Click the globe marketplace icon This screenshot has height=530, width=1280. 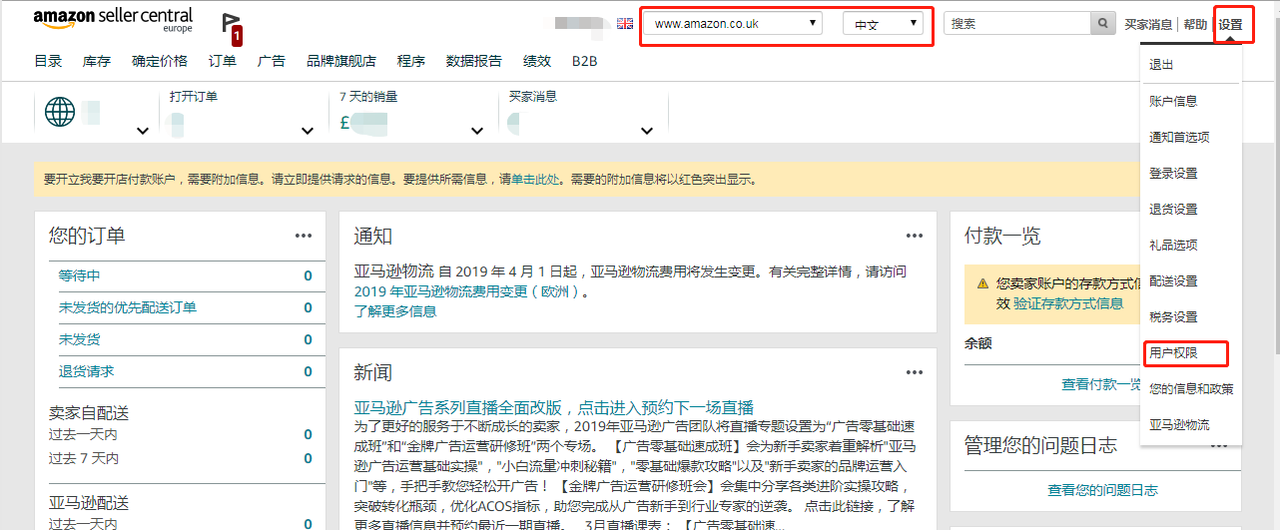tap(60, 113)
